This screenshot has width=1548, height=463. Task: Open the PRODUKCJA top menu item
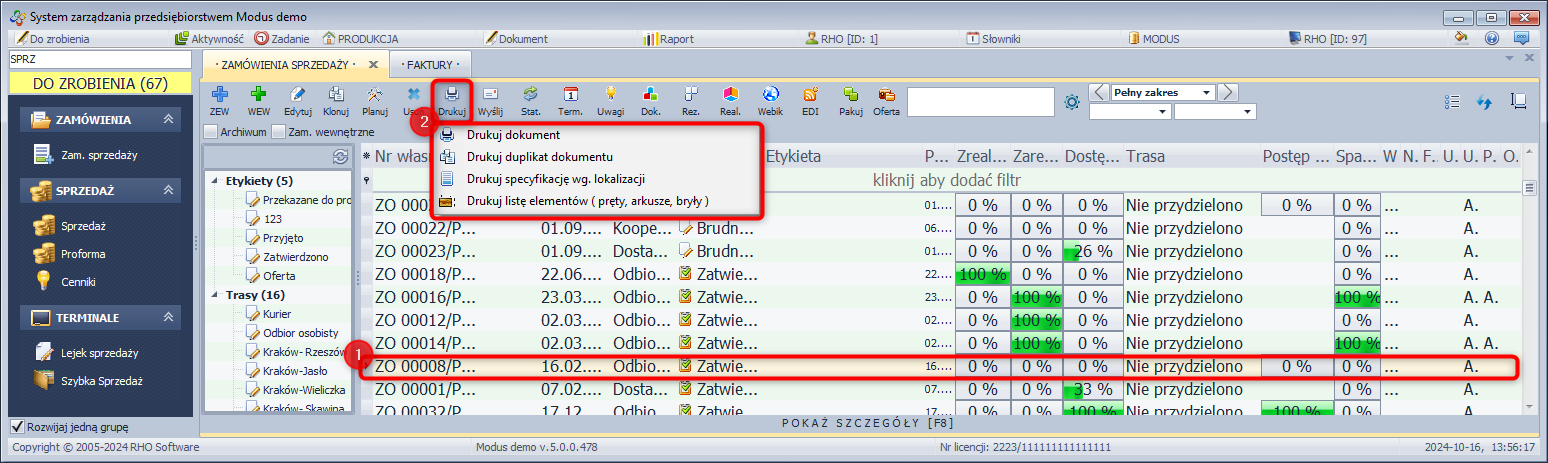360,39
